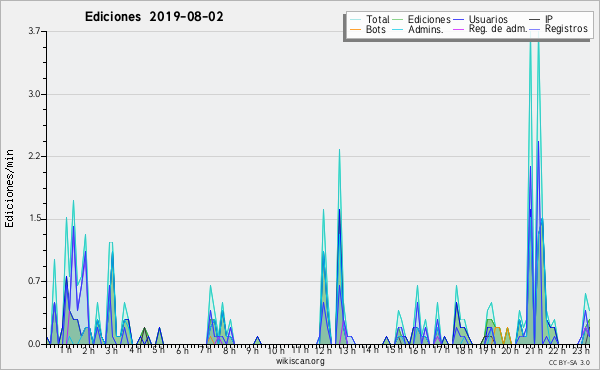Image resolution: width=600 pixels, height=370 pixels.
Task: Click the 'Bots' legend entry
Action: [x=375, y=29]
